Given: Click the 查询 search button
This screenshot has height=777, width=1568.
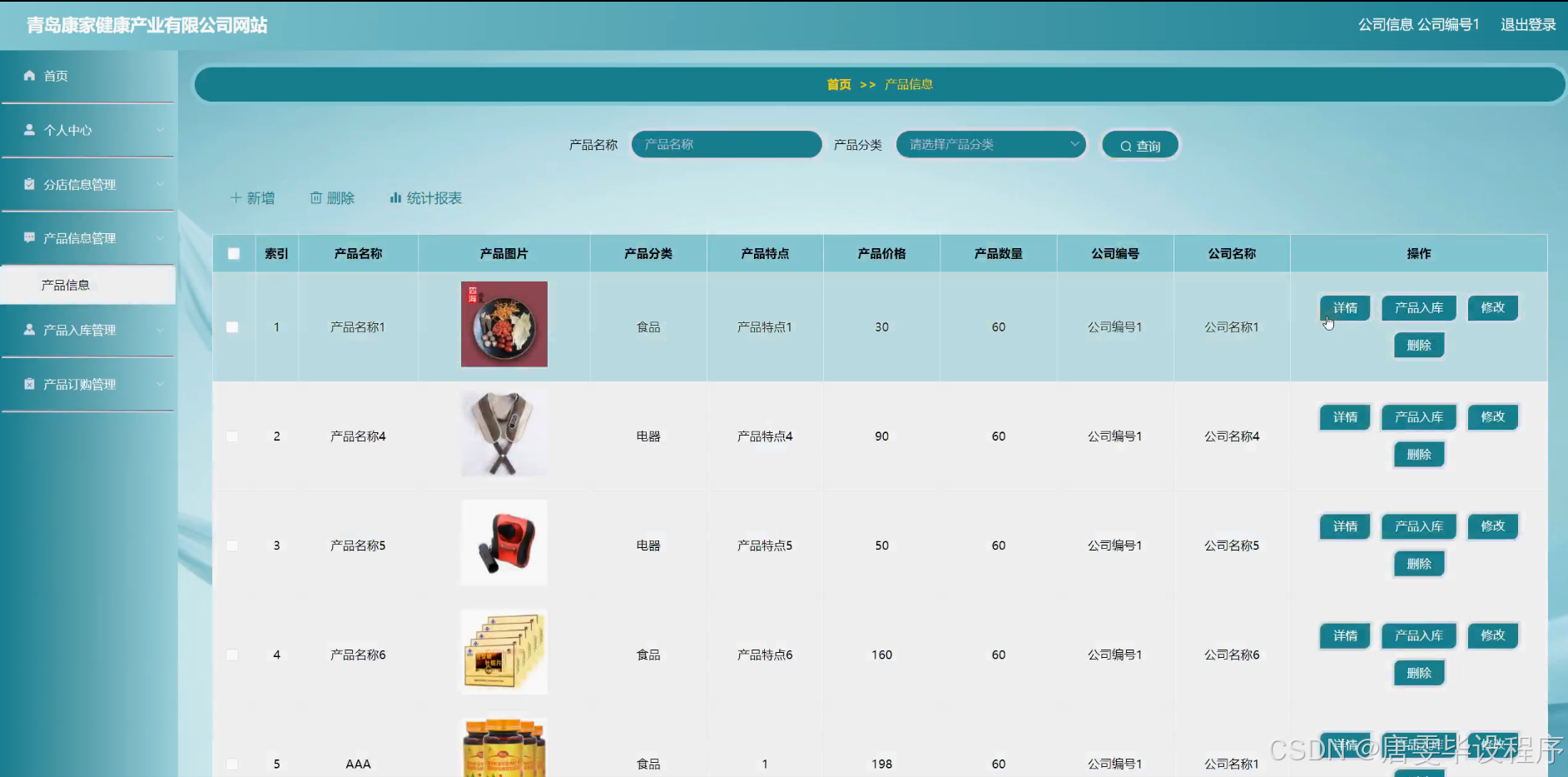Looking at the screenshot, I should tap(1140, 146).
